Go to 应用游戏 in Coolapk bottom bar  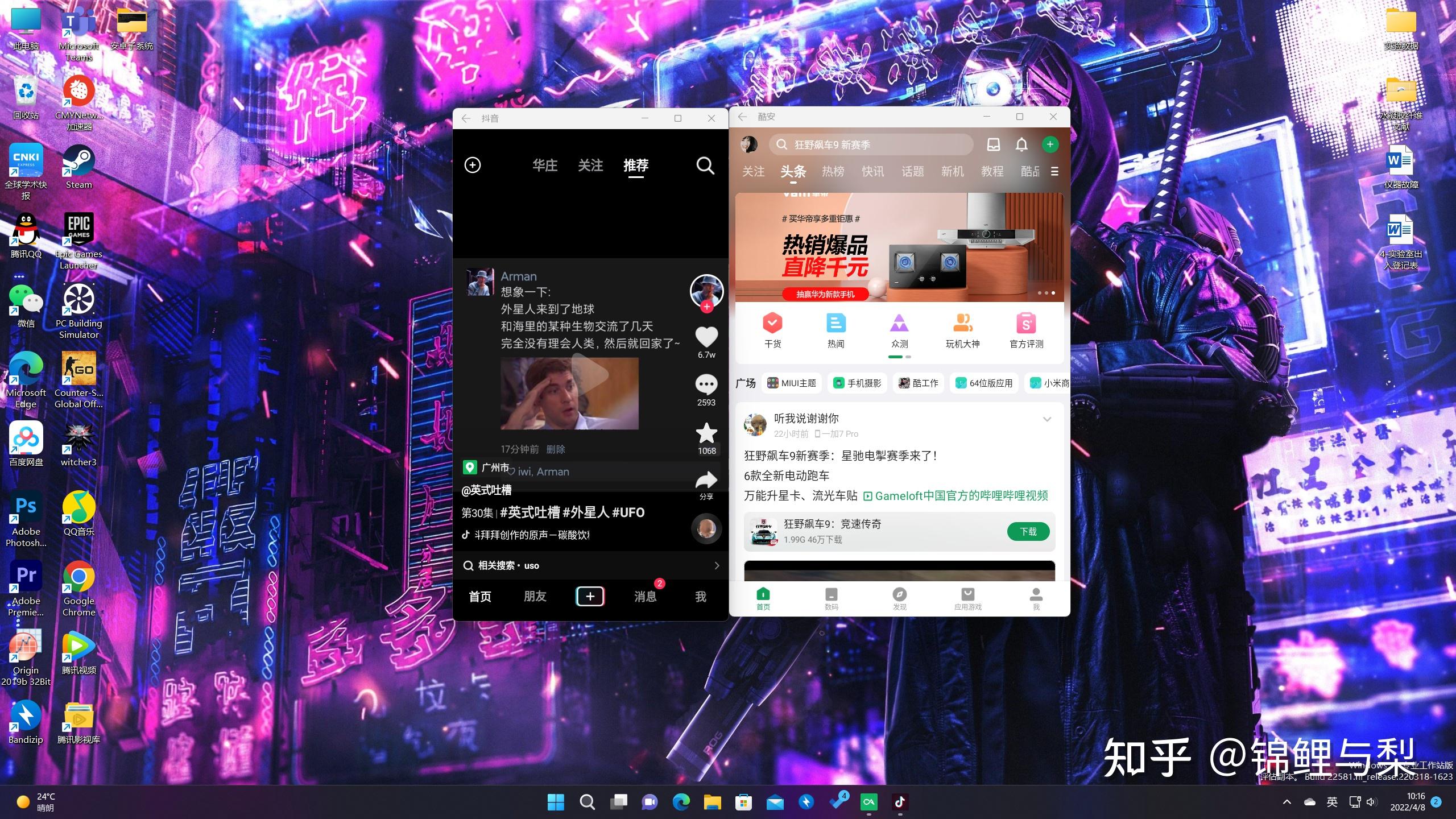968,599
